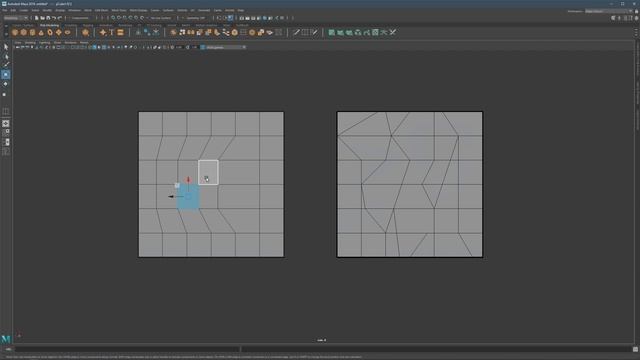The width and height of the screenshot is (640, 360).
Task: Select the Multi-Cut tool shelf icon
Action: pos(296,32)
